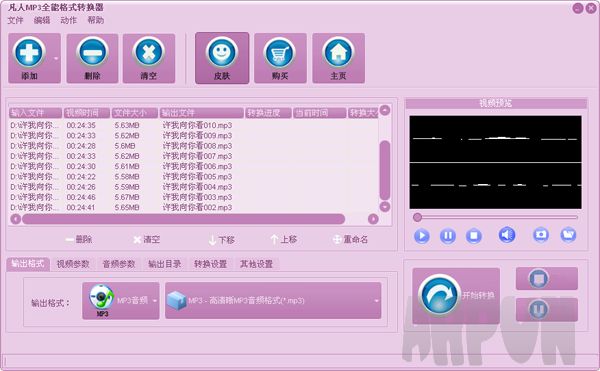Click the 删除 toolbar minus icon
Viewport: 600px width, 371px height.
tap(92, 52)
